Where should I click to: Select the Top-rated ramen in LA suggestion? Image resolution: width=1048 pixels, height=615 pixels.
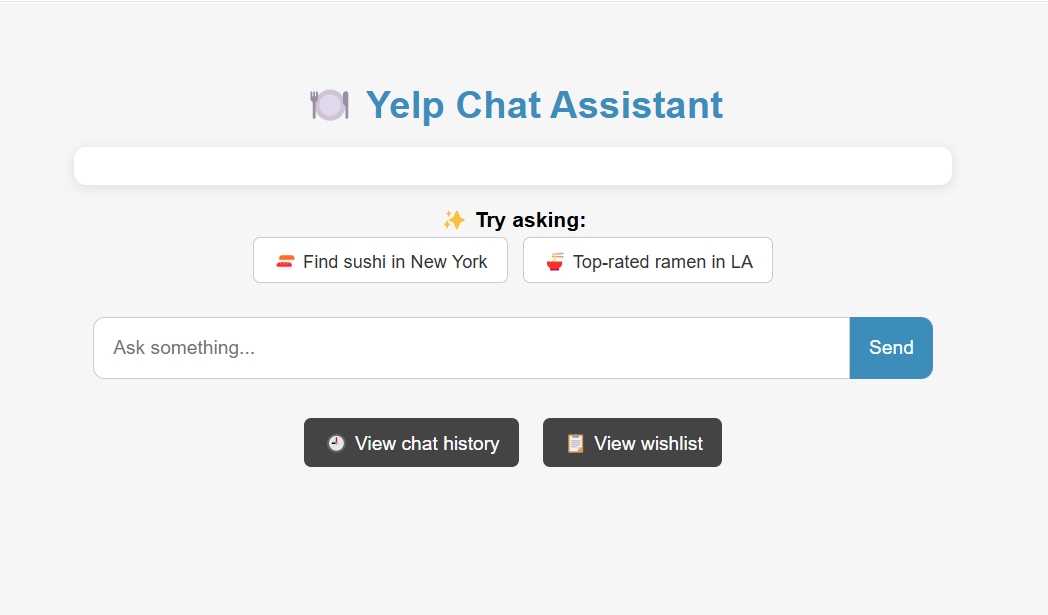647,260
